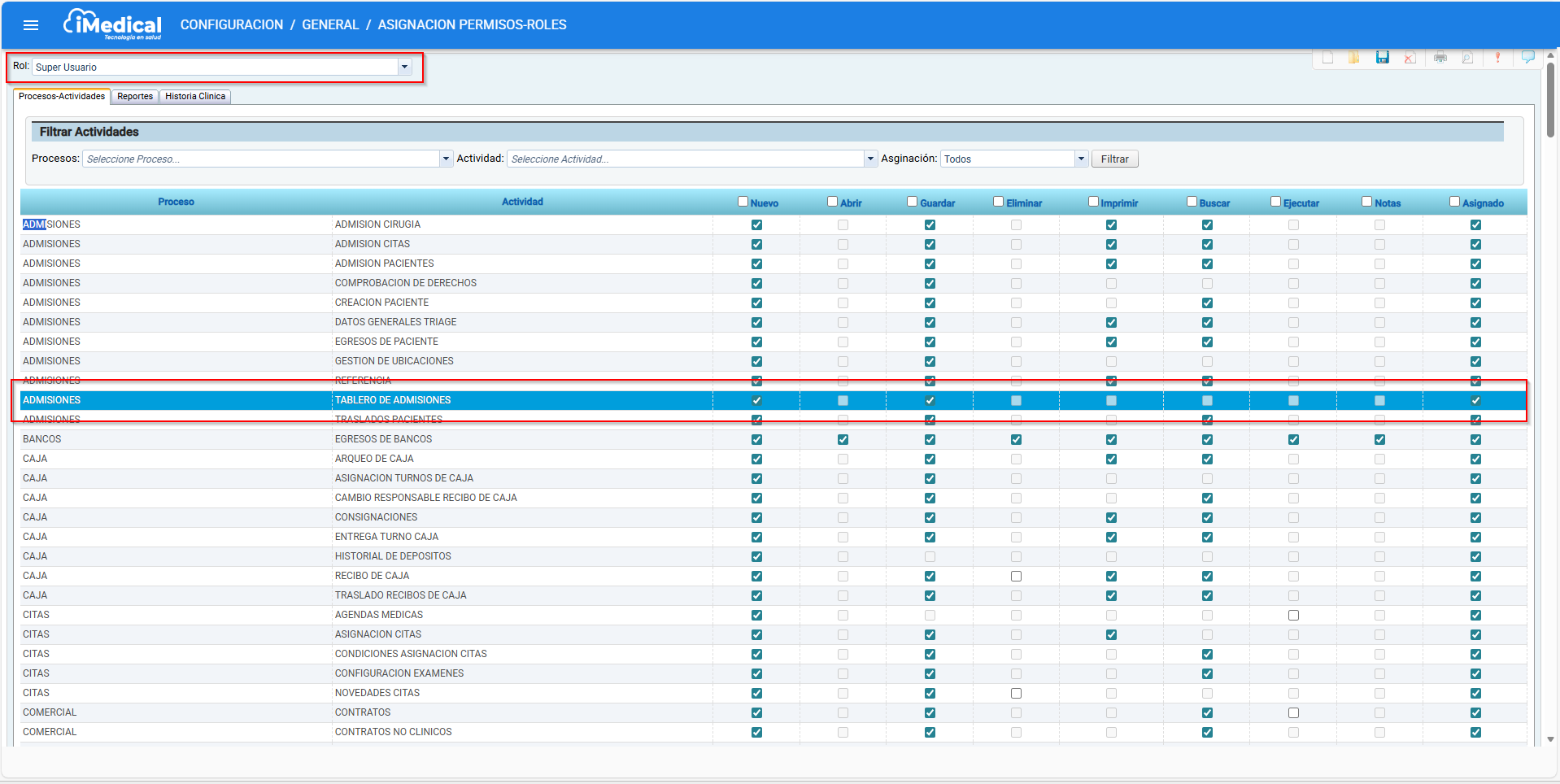Switch to the Historia Clinica tab

click(x=195, y=96)
